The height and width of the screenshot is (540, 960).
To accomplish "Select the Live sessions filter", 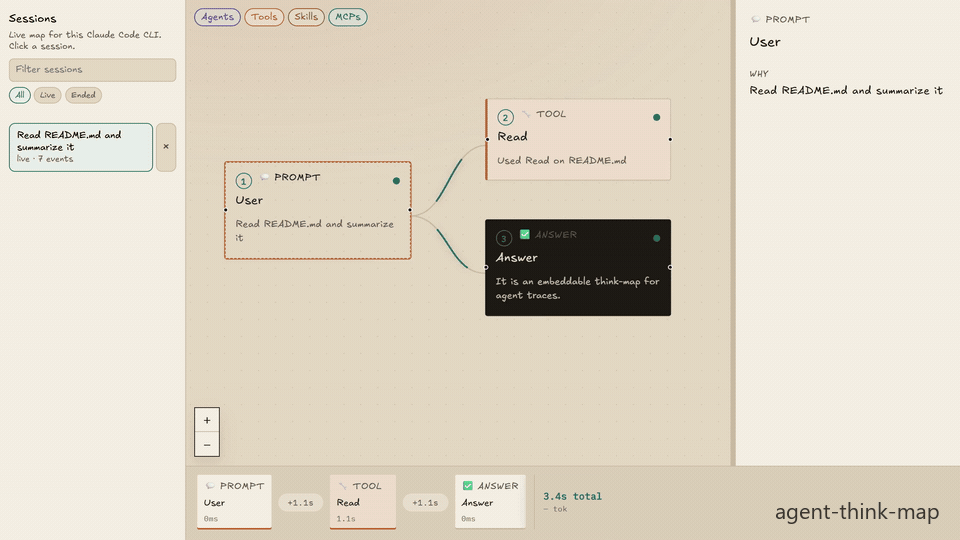I will [x=47, y=95].
